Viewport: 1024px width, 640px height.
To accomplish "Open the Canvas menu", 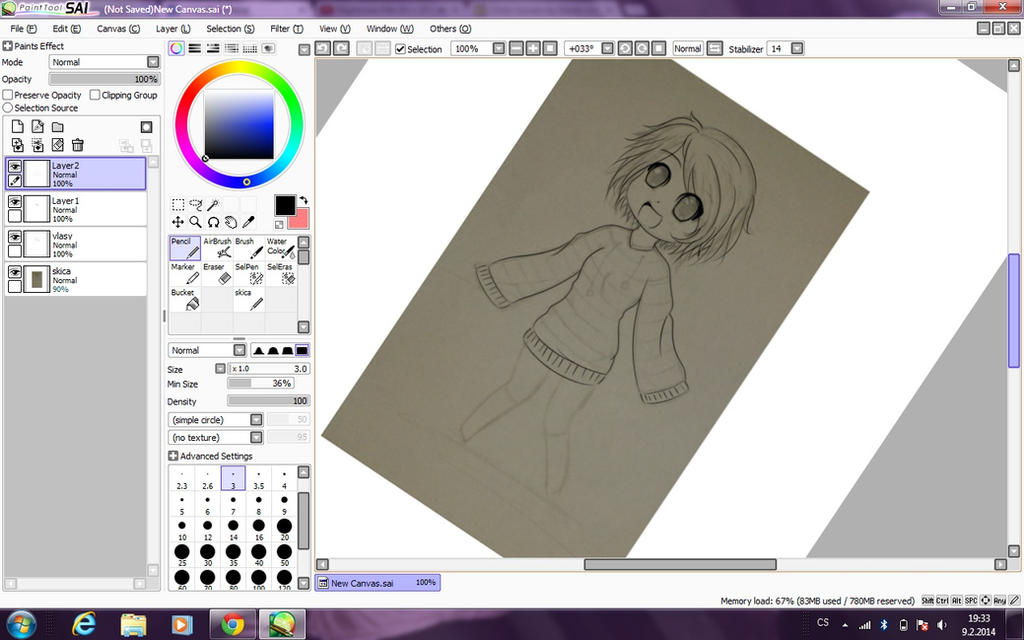I will click(x=118, y=29).
